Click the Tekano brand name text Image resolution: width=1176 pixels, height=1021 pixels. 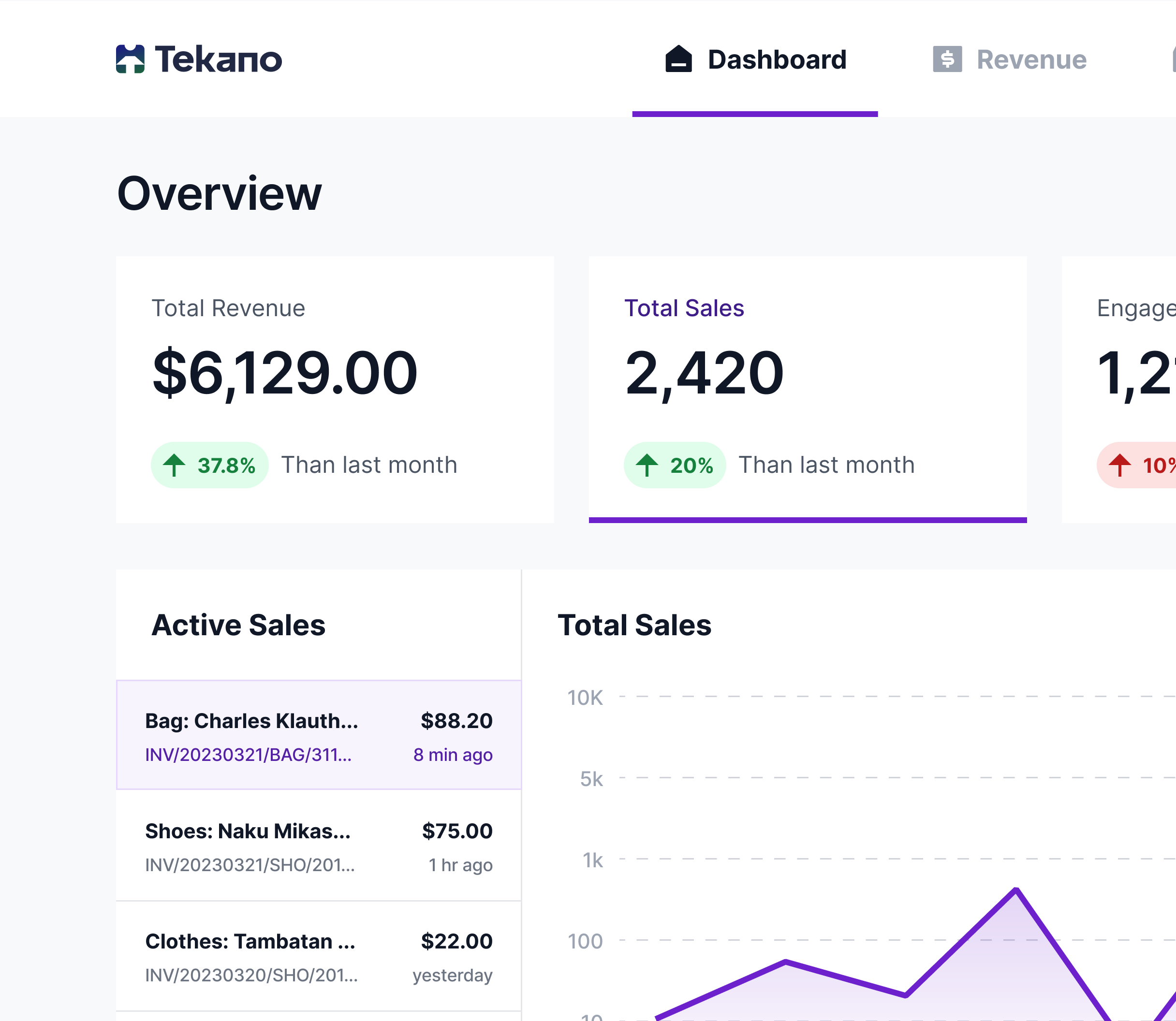218,59
